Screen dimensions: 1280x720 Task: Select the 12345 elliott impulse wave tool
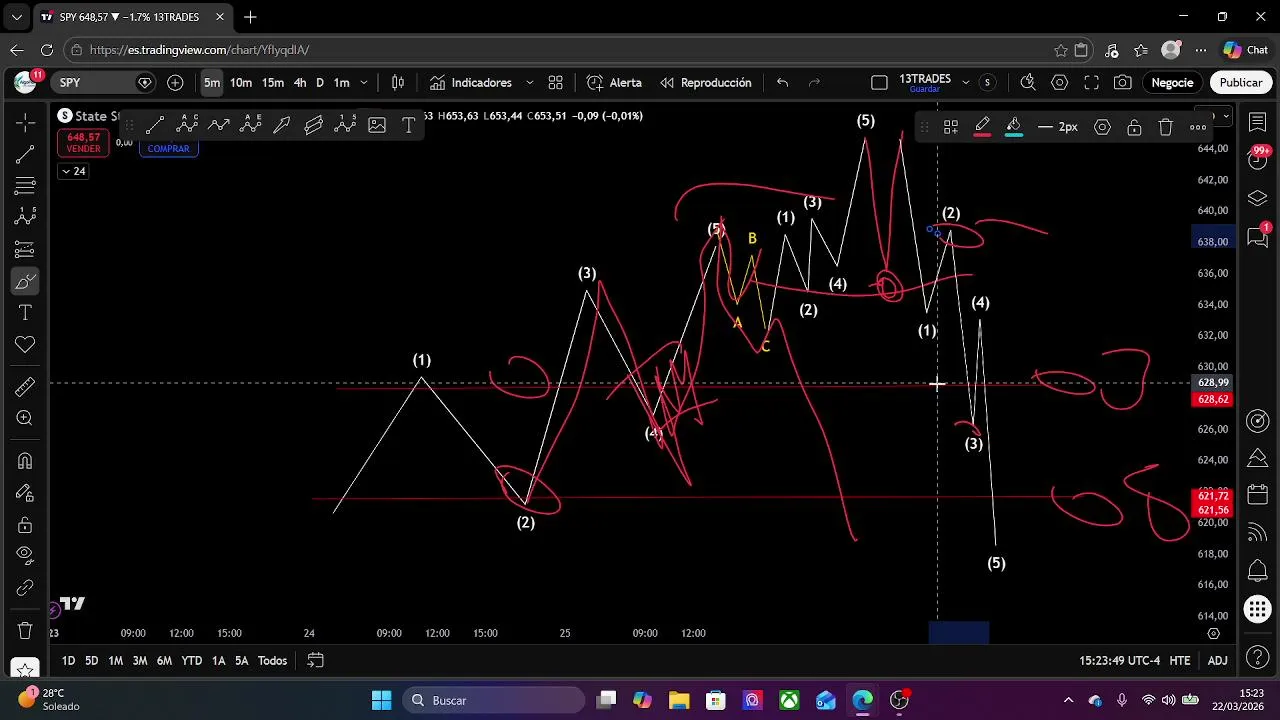[x=346, y=125]
